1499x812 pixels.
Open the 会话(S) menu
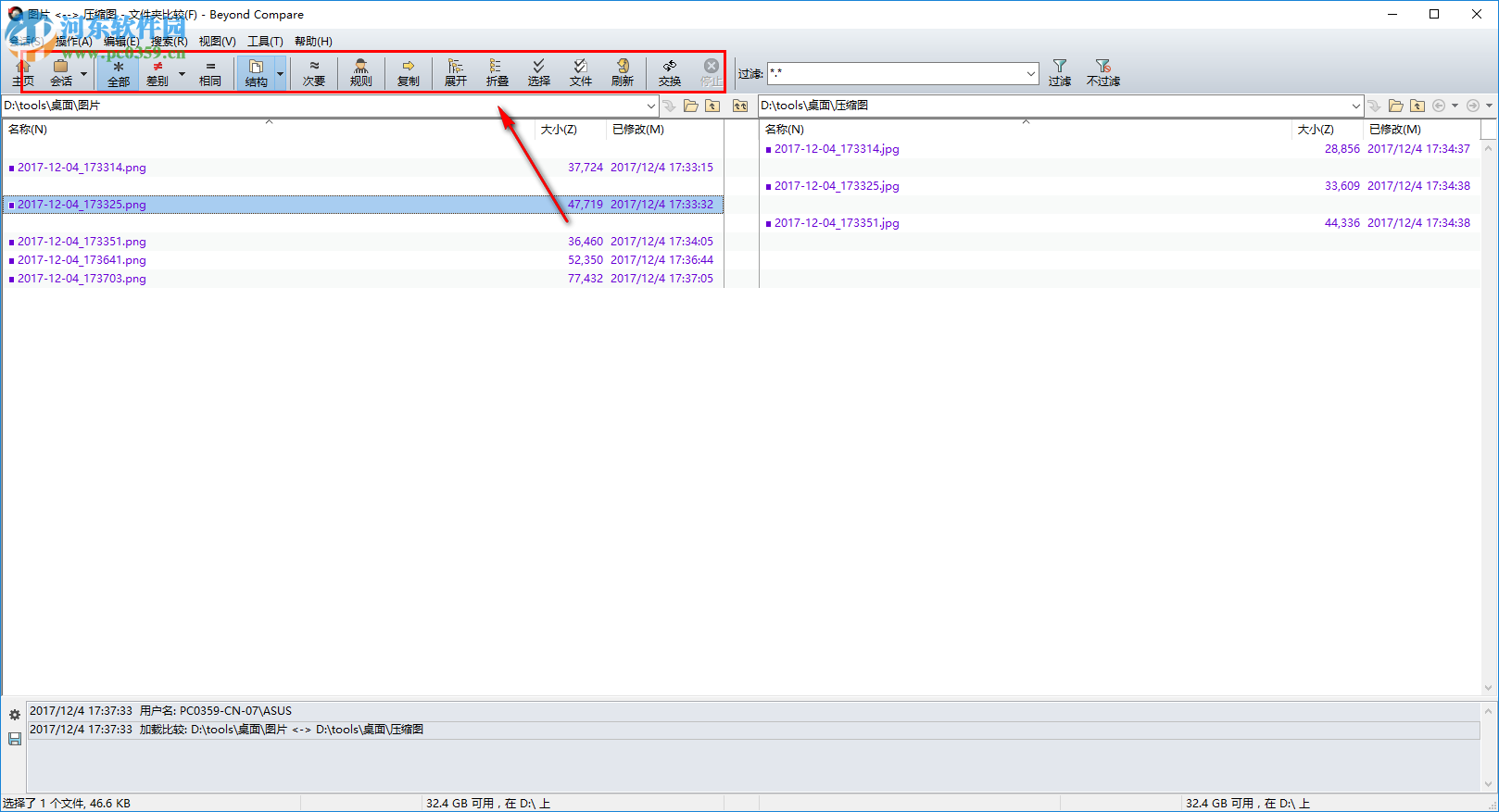pos(24,41)
